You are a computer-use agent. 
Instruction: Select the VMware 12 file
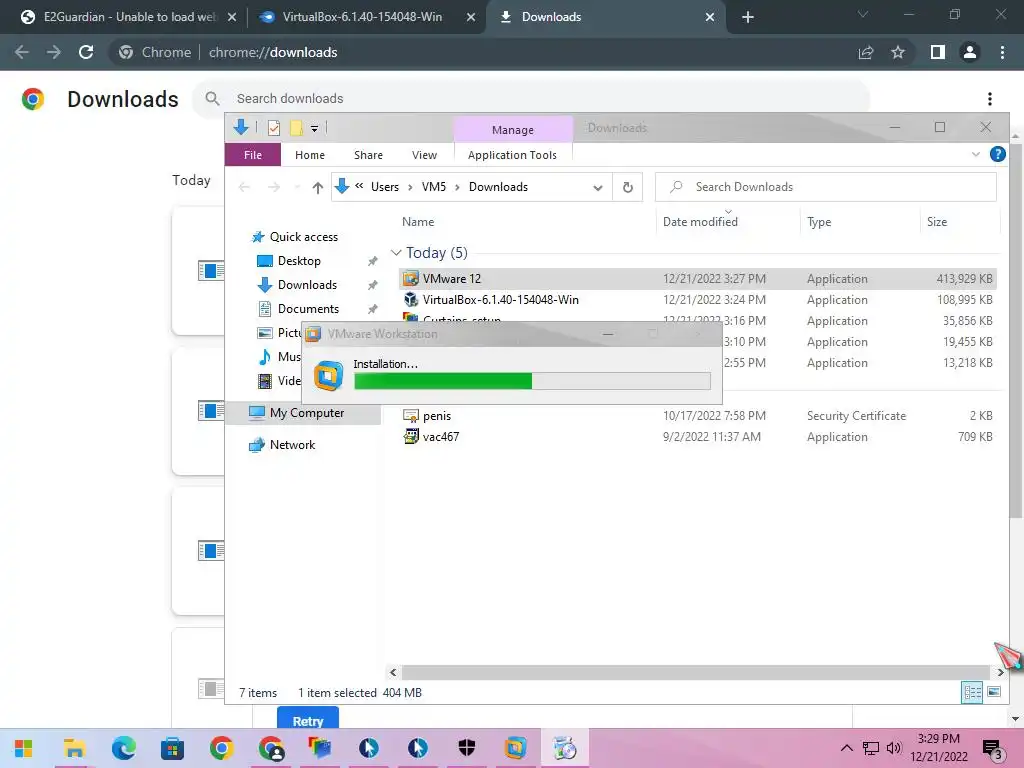(x=697, y=279)
